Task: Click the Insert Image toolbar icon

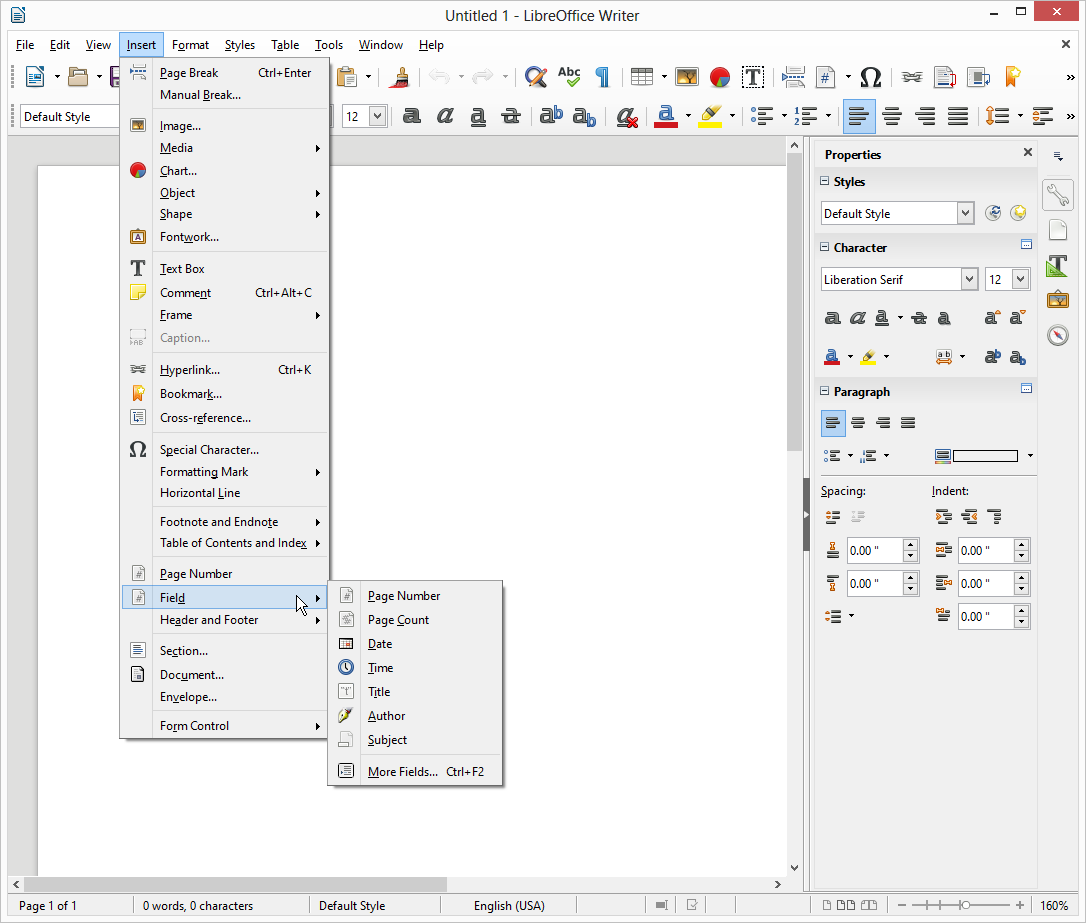Action: pos(686,77)
